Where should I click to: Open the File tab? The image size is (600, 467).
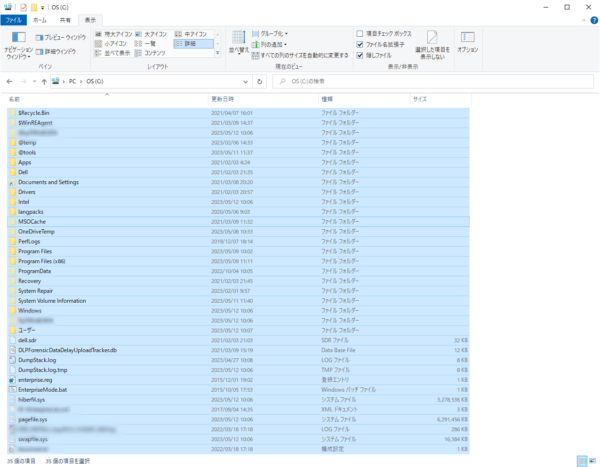pos(14,20)
